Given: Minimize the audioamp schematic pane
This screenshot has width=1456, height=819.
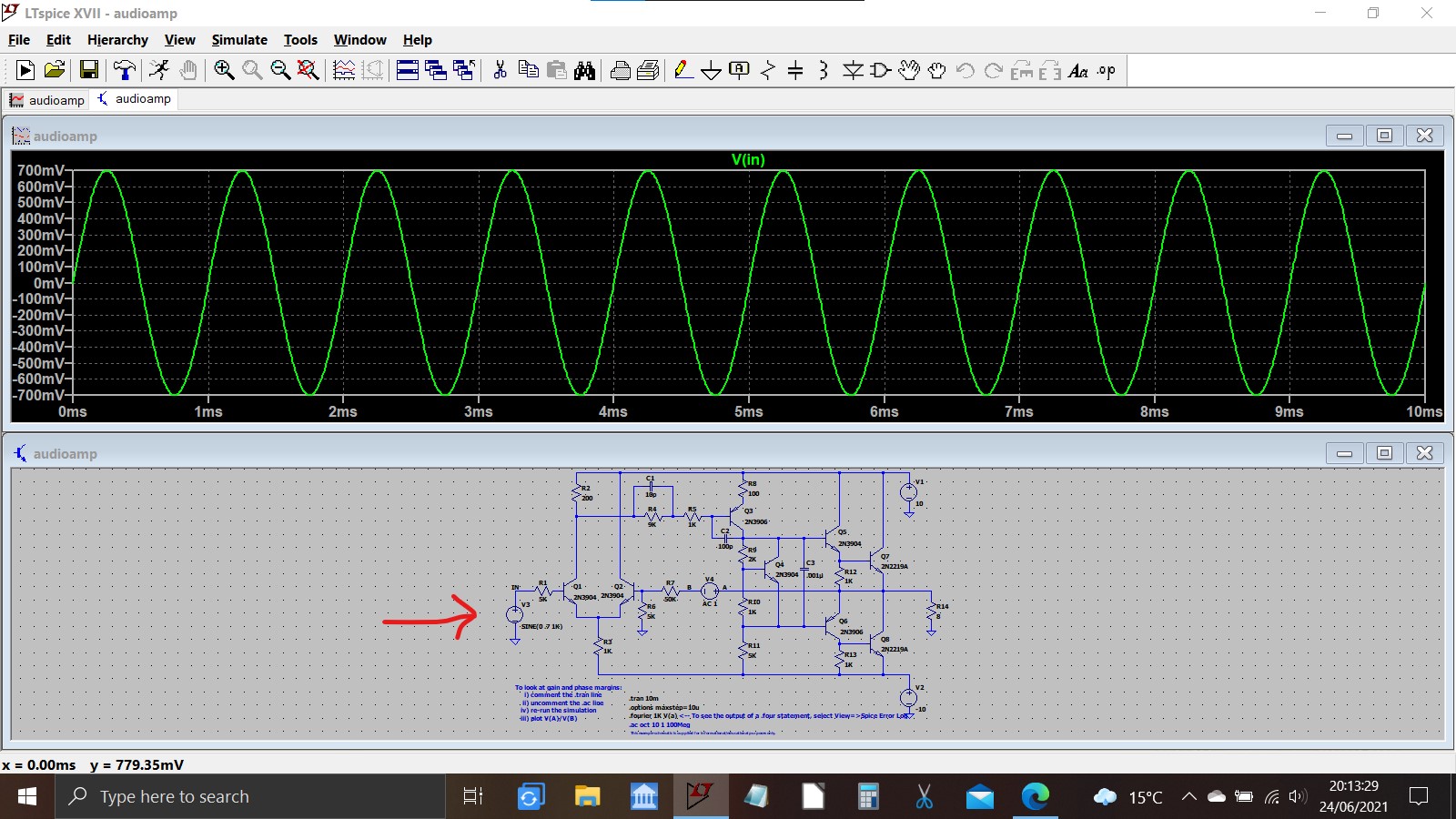Looking at the screenshot, I should (x=1344, y=453).
